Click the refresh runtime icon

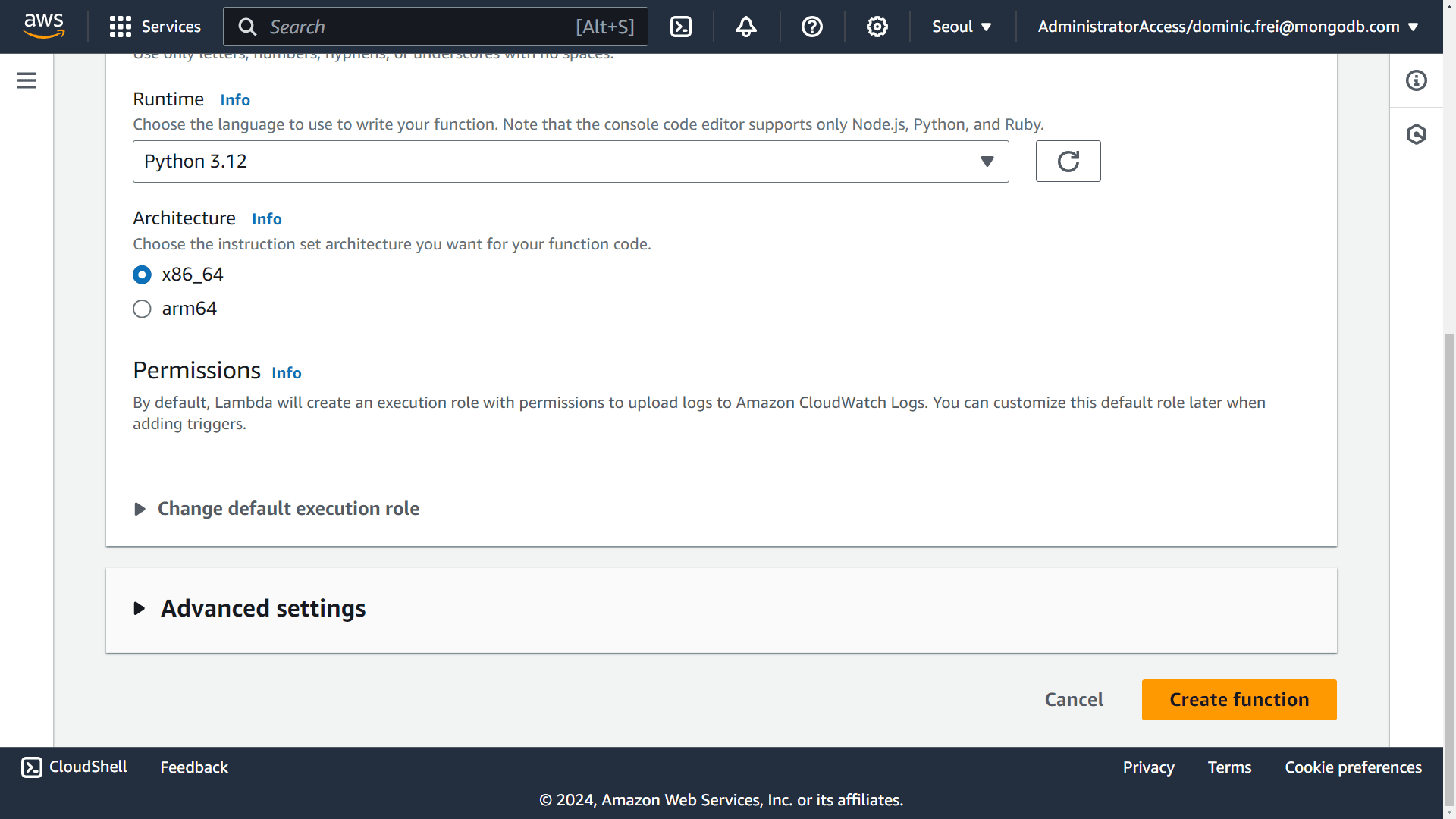coord(1068,161)
